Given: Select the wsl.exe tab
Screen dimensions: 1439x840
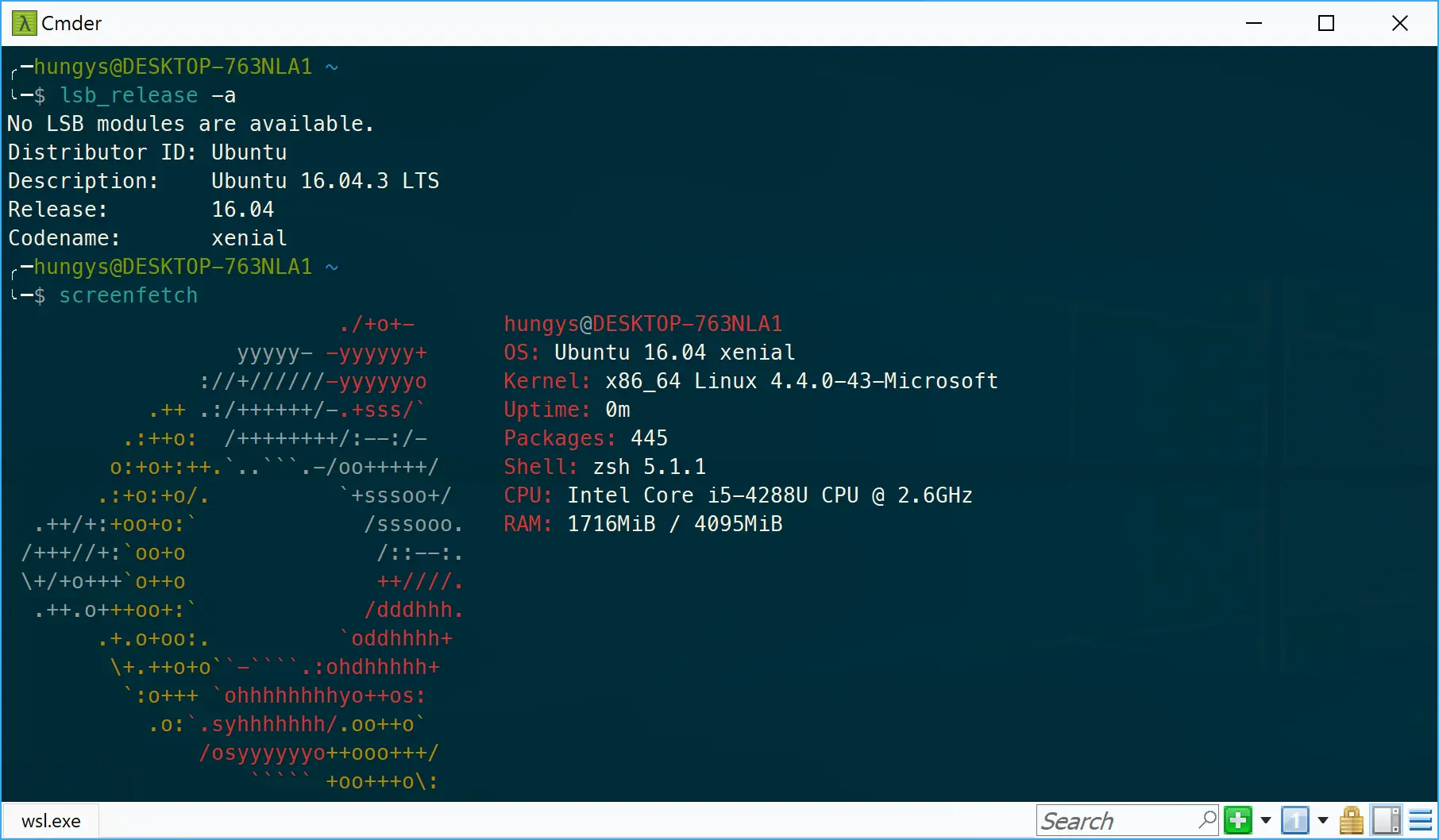Looking at the screenshot, I should 51,821.
